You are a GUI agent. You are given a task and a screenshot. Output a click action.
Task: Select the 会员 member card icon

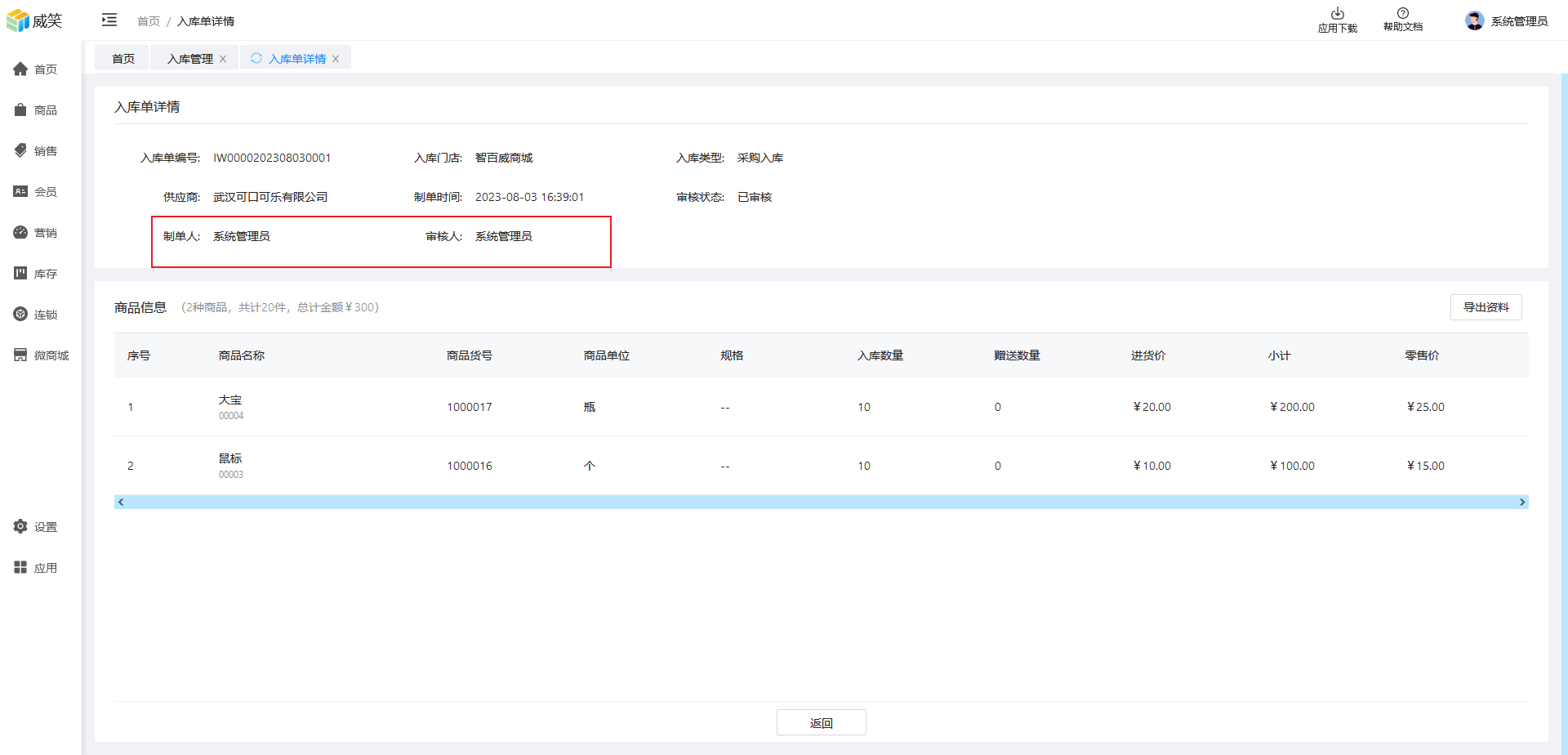tap(20, 192)
